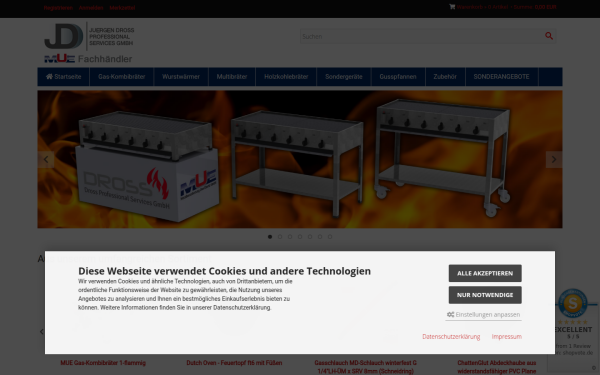600x375 pixels.
Task: Go to previous banner slide arrow
Action: click(x=46, y=159)
